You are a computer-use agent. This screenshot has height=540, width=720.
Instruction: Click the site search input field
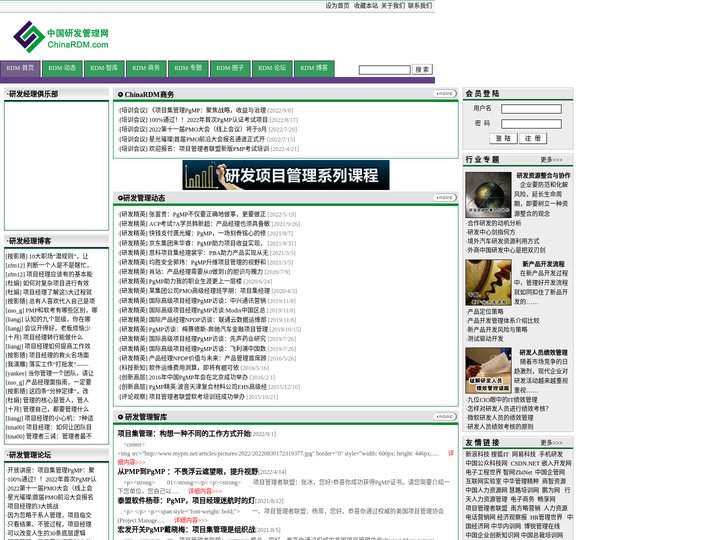click(x=384, y=70)
